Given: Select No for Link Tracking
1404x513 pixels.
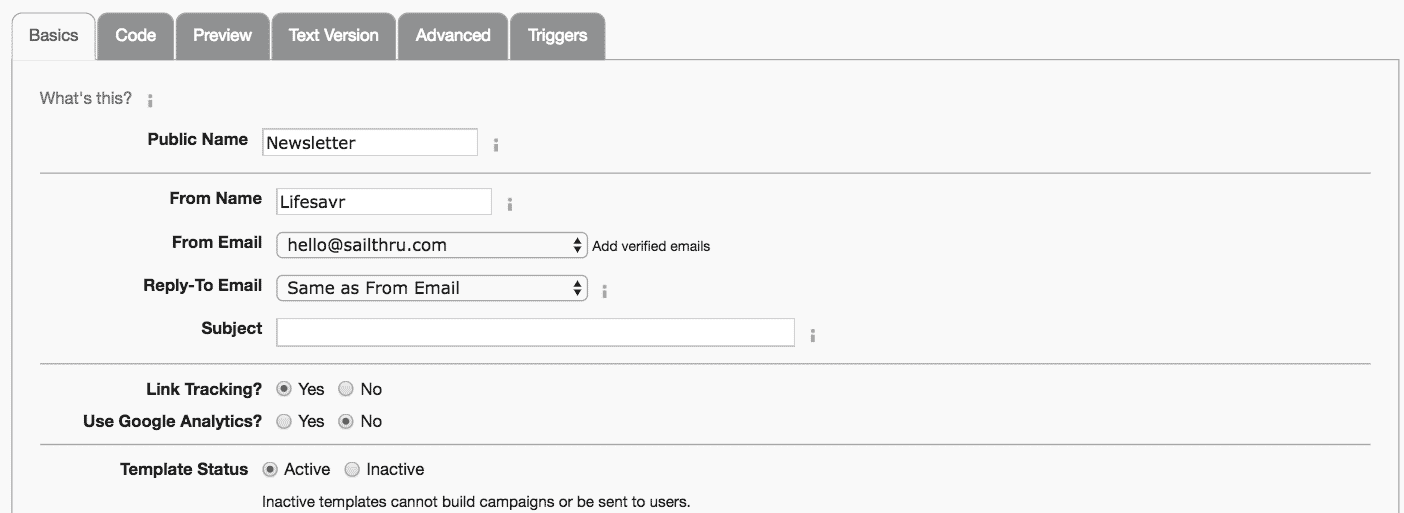Looking at the screenshot, I should pyautogui.click(x=346, y=389).
